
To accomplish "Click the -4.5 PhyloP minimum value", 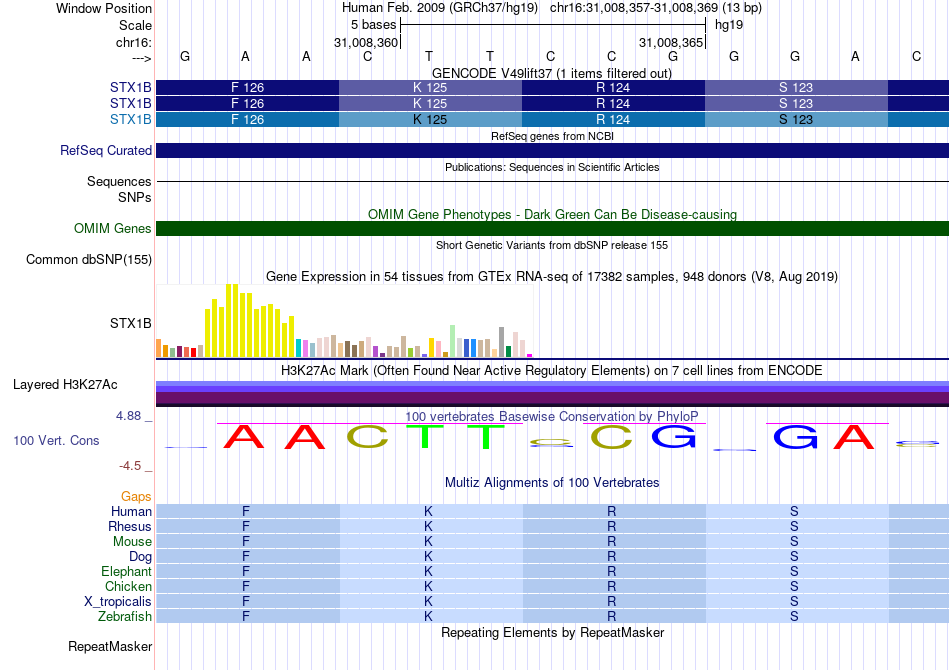I will [x=130, y=466].
